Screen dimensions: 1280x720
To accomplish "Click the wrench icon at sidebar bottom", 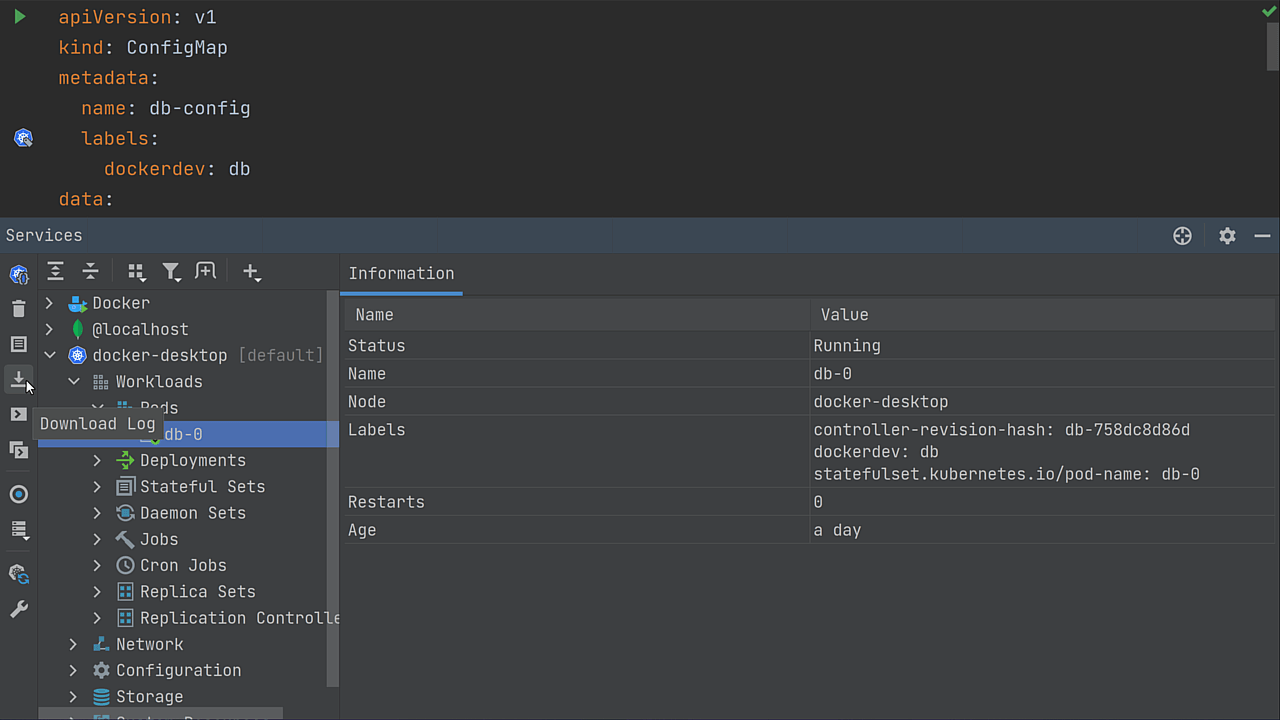I will (18, 609).
